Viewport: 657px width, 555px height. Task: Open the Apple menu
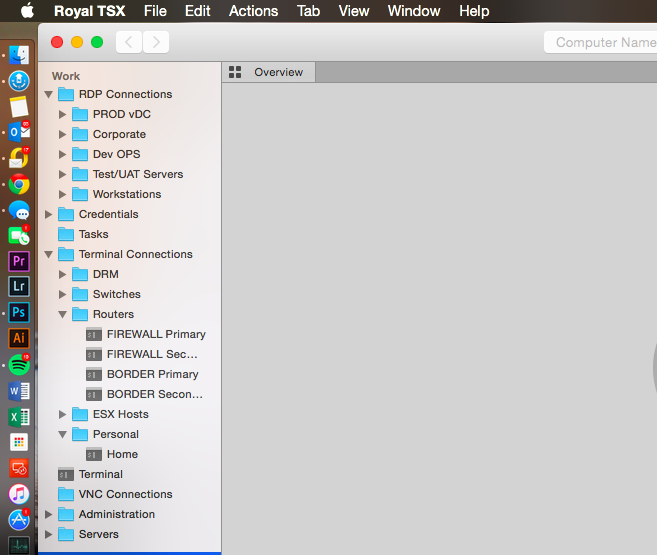27,10
